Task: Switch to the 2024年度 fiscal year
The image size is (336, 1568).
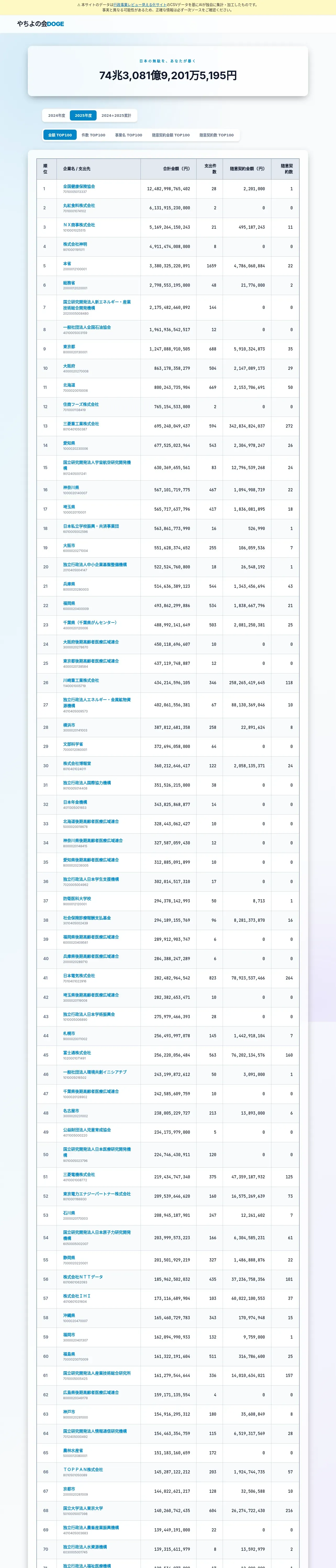Action: click(57, 116)
